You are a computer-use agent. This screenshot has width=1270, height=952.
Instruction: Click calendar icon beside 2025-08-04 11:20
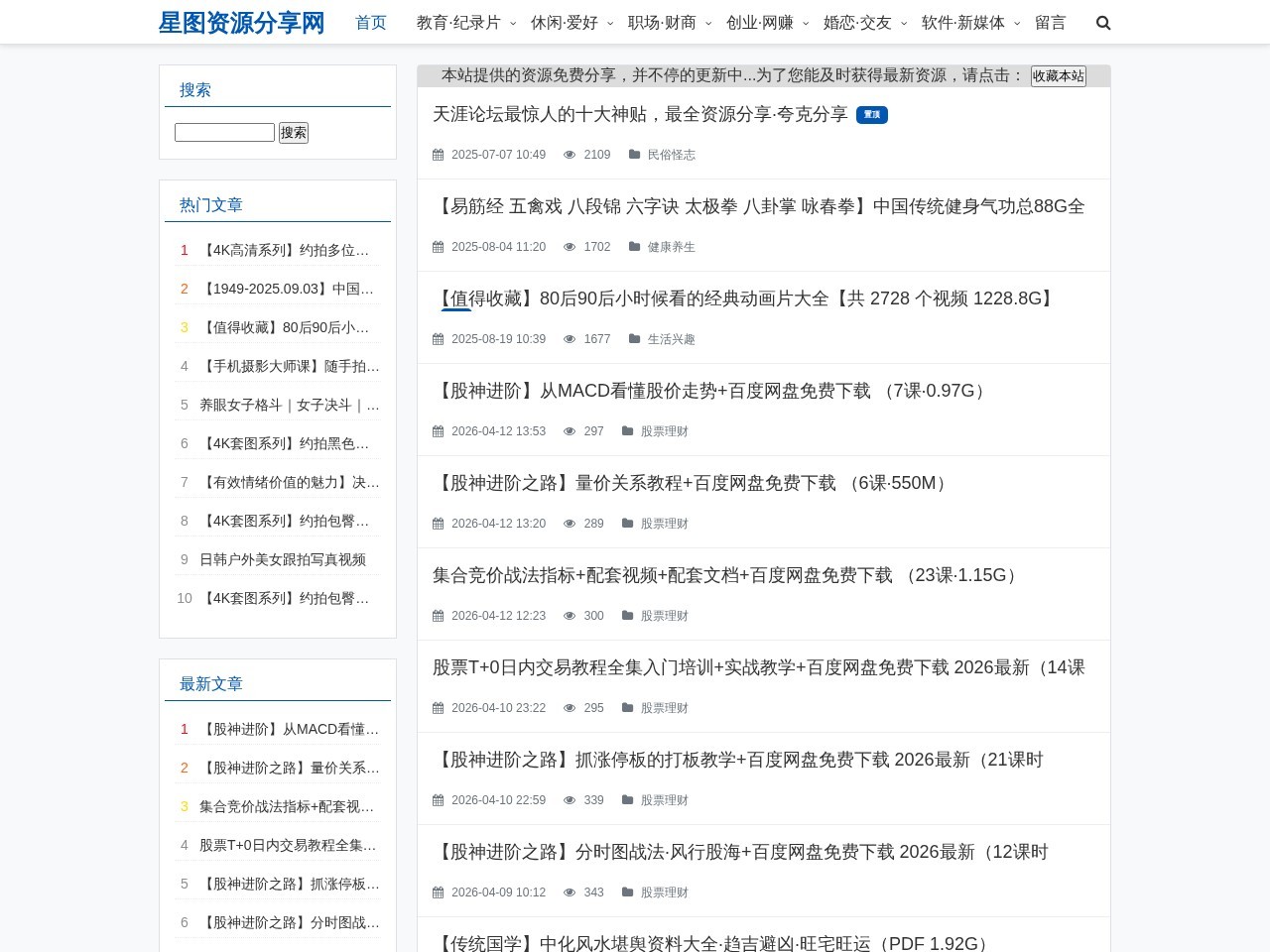coord(439,247)
